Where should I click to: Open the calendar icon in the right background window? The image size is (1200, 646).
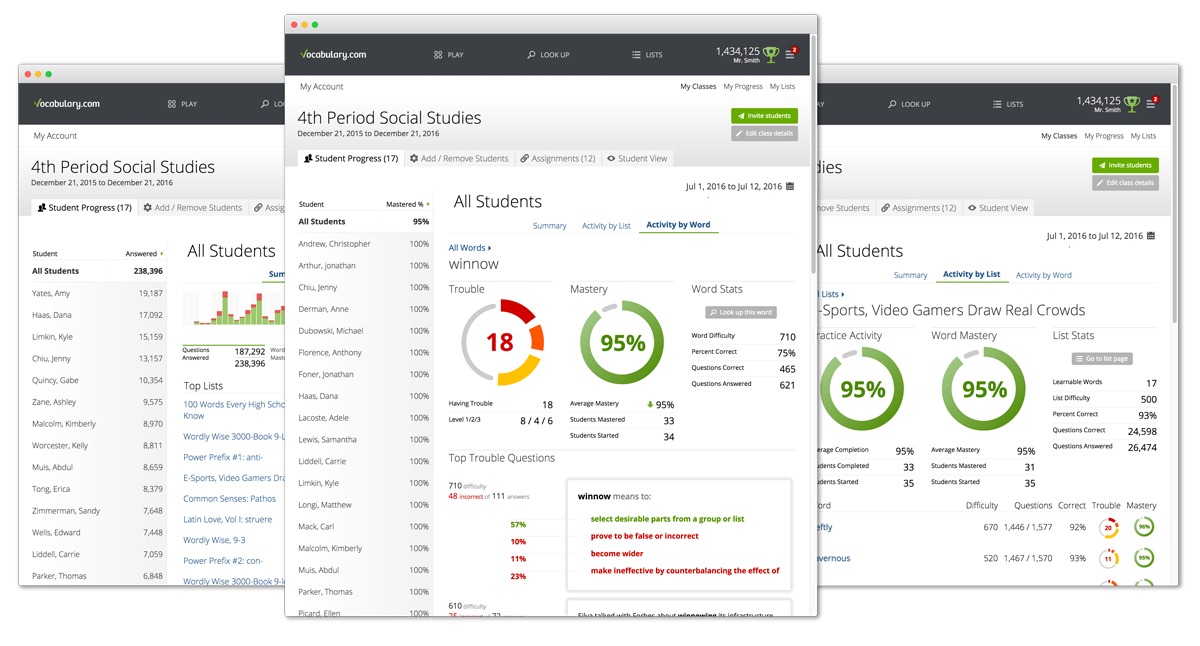click(1150, 236)
